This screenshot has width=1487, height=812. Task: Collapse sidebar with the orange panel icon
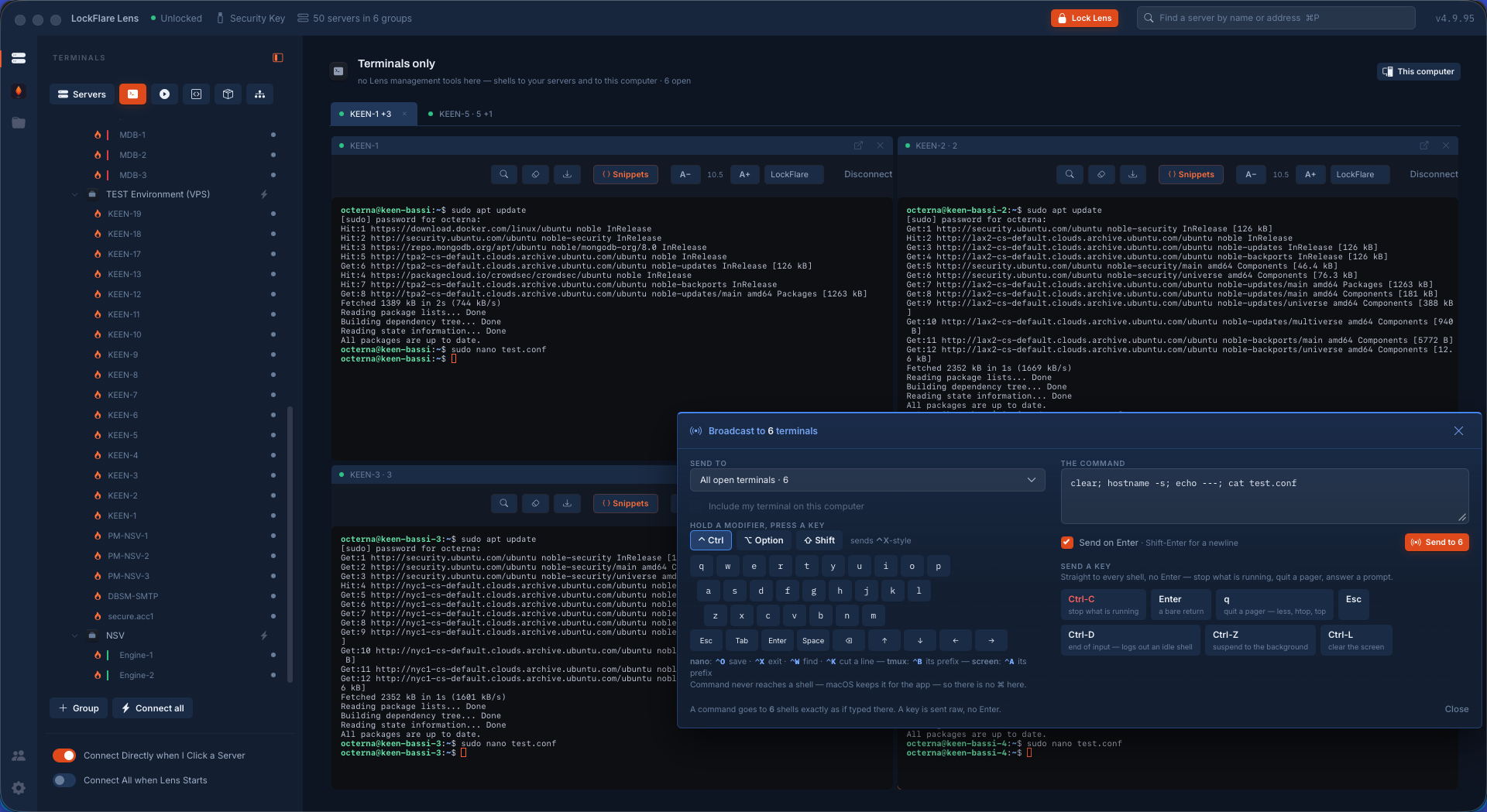[x=278, y=58]
